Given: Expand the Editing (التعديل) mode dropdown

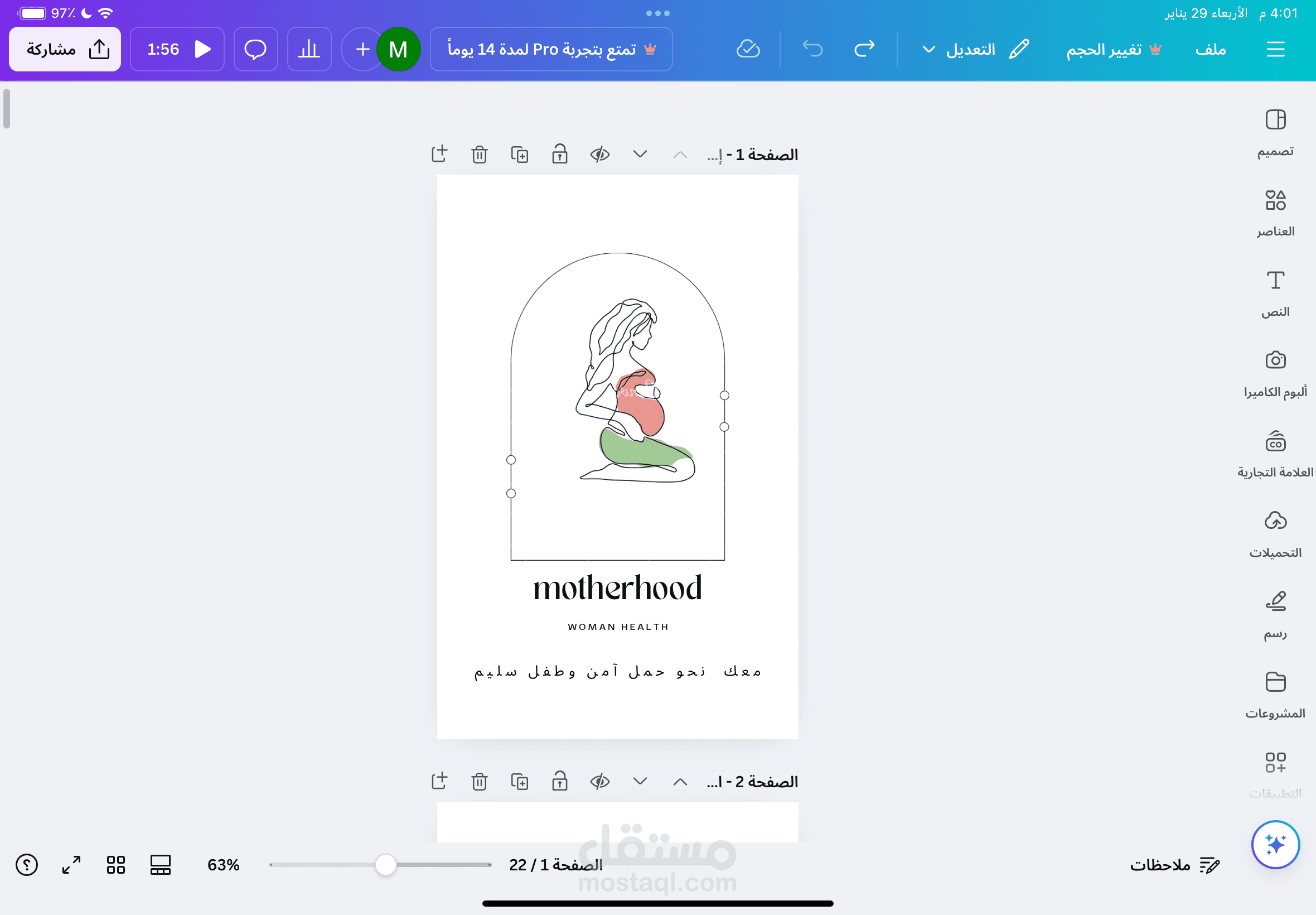Looking at the screenshot, I should tap(976, 49).
